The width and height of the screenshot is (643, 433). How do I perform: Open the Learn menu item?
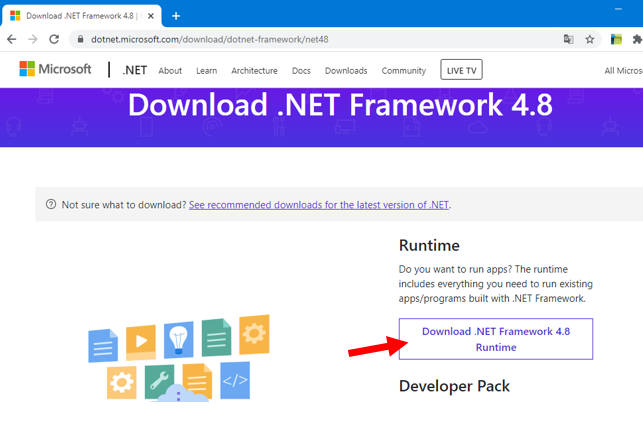click(207, 71)
